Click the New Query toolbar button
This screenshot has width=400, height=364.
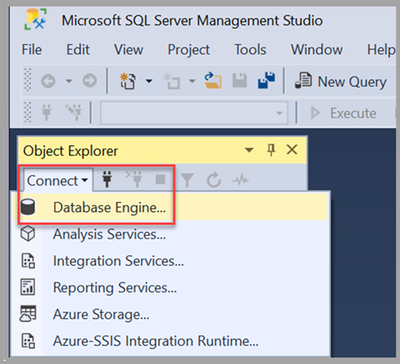coord(341,81)
